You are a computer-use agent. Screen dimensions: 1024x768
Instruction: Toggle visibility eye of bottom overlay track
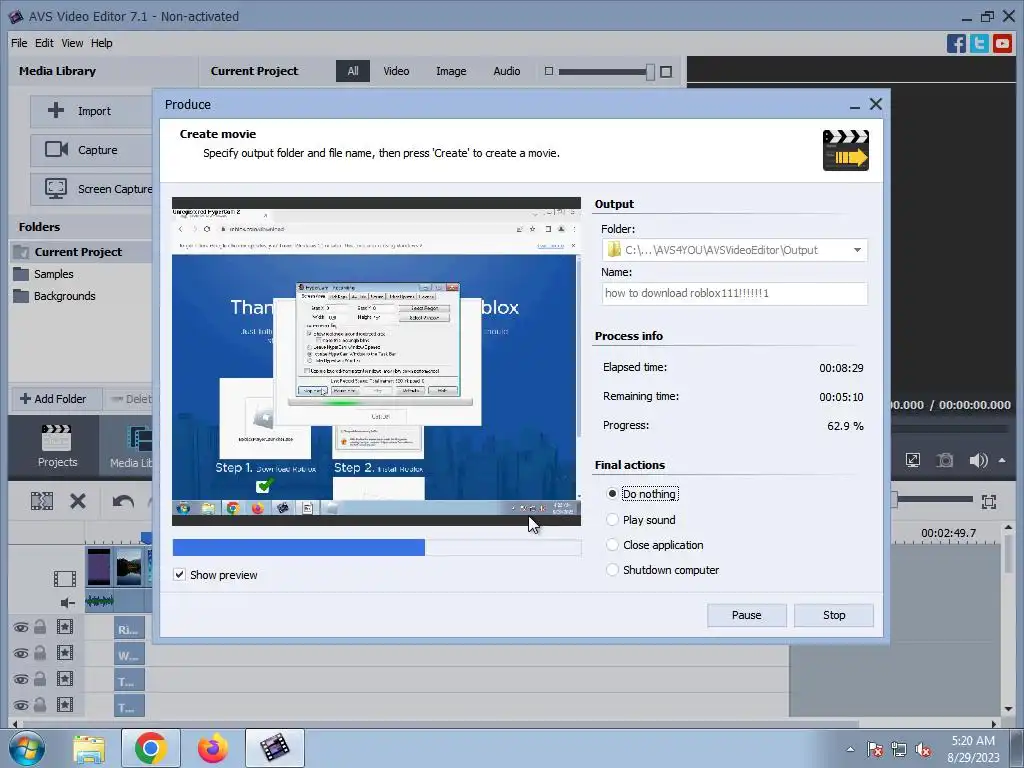(x=21, y=705)
